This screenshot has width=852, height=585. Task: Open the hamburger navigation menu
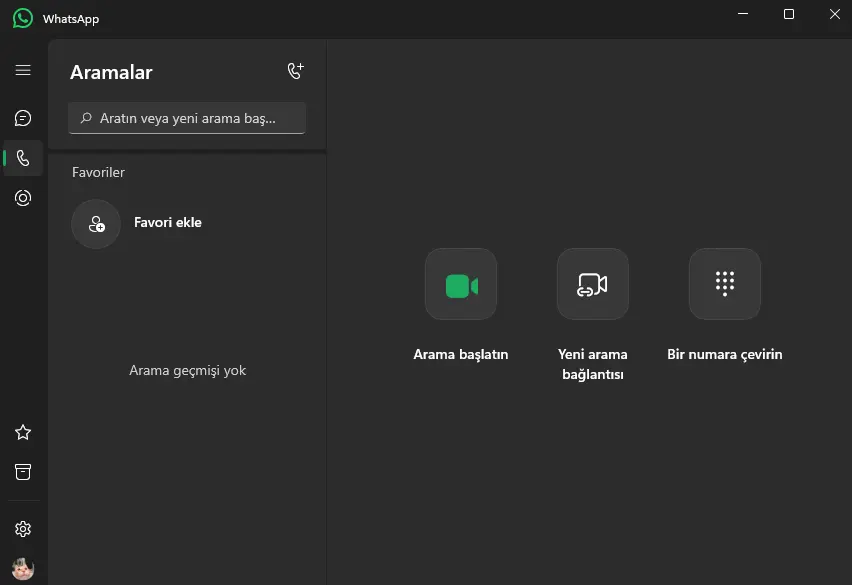(23, 70)
